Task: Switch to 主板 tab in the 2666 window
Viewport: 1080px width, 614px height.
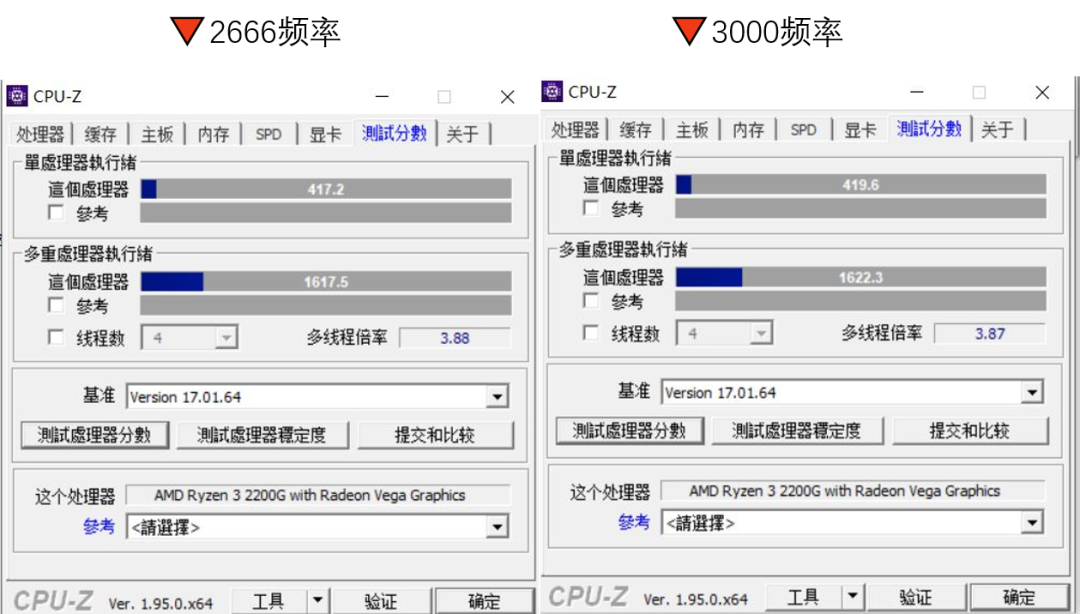Action: [x=157, y=134]
